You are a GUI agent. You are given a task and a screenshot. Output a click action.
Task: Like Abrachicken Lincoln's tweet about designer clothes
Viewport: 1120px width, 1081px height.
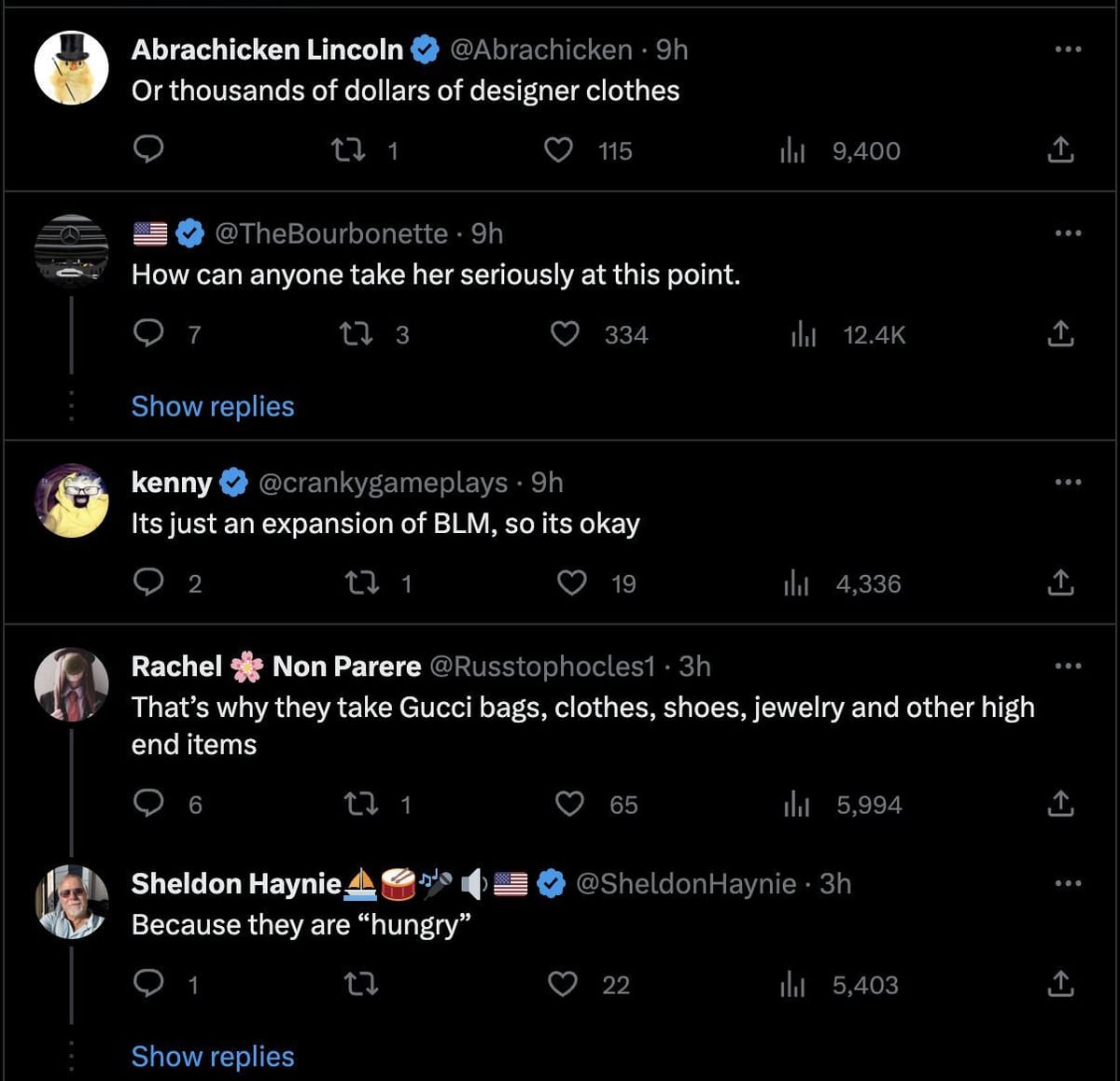point(558,149)
